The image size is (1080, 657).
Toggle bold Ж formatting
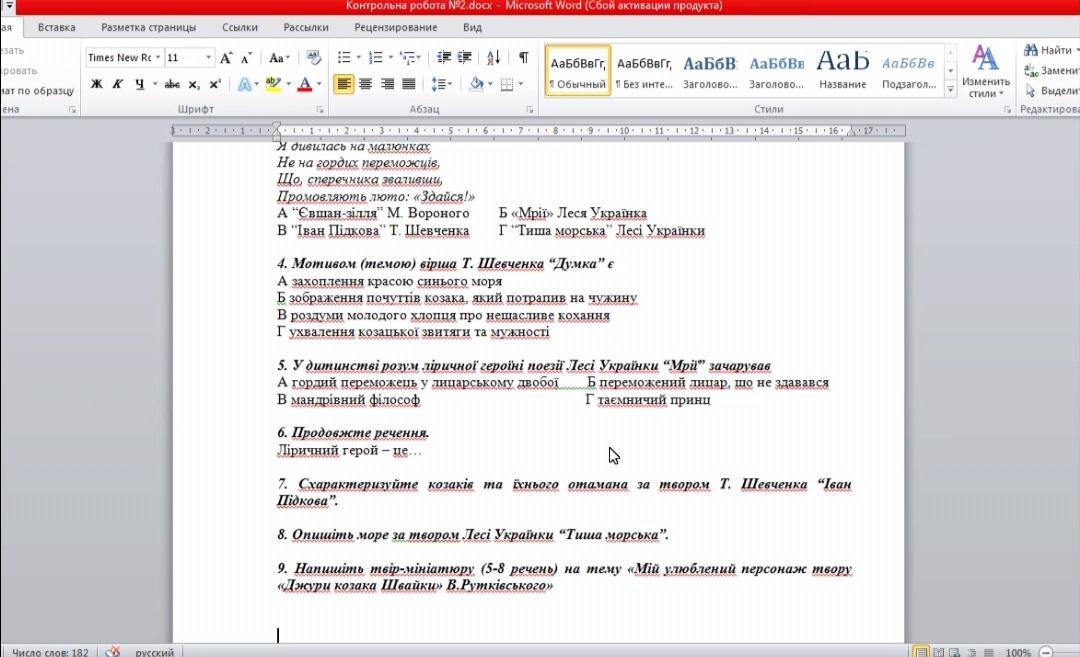click(96, 84)
